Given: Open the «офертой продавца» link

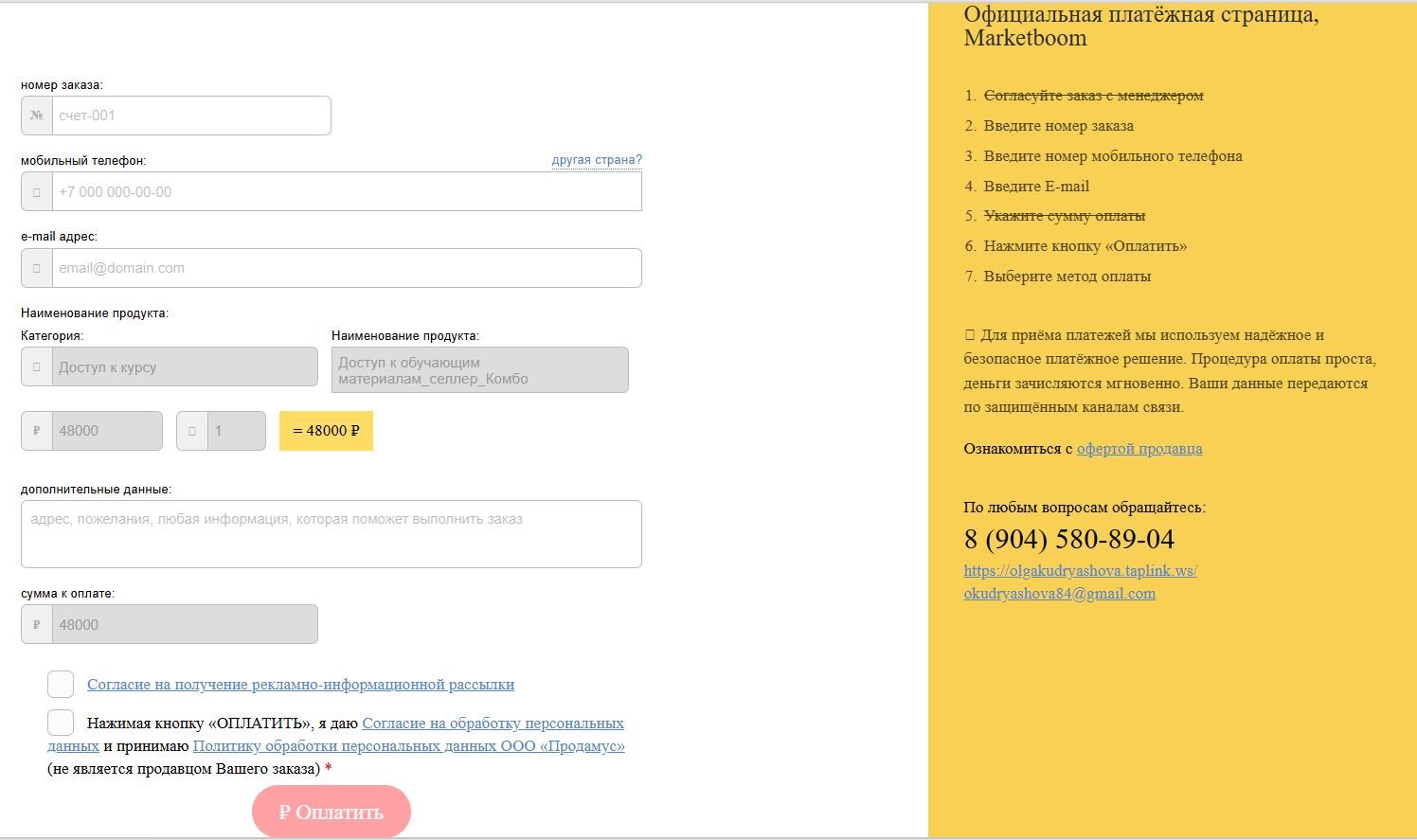Looking at the screenshot, I should point(1139,449).
